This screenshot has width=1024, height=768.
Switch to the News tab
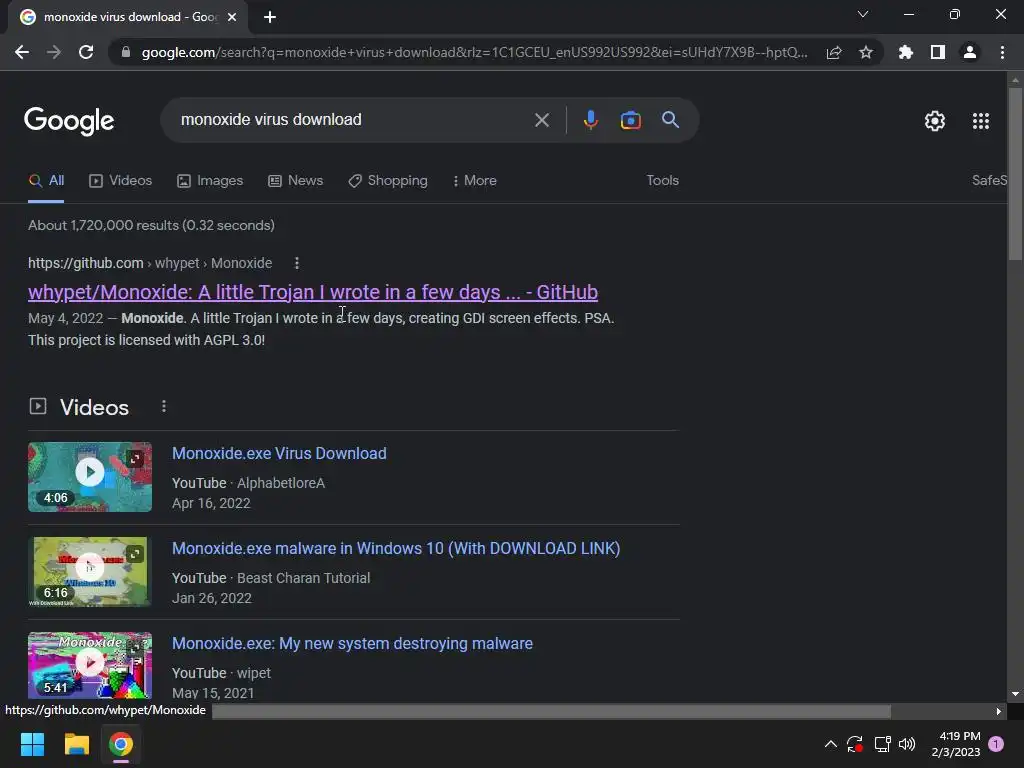pyautogui.click(x=295, y=181)
